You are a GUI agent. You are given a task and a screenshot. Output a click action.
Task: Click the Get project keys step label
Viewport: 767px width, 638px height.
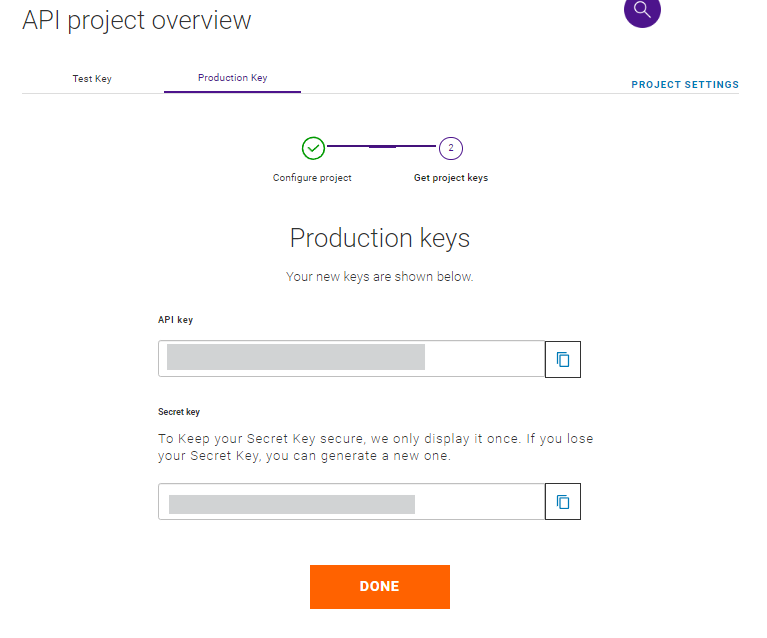pos(450,178)
